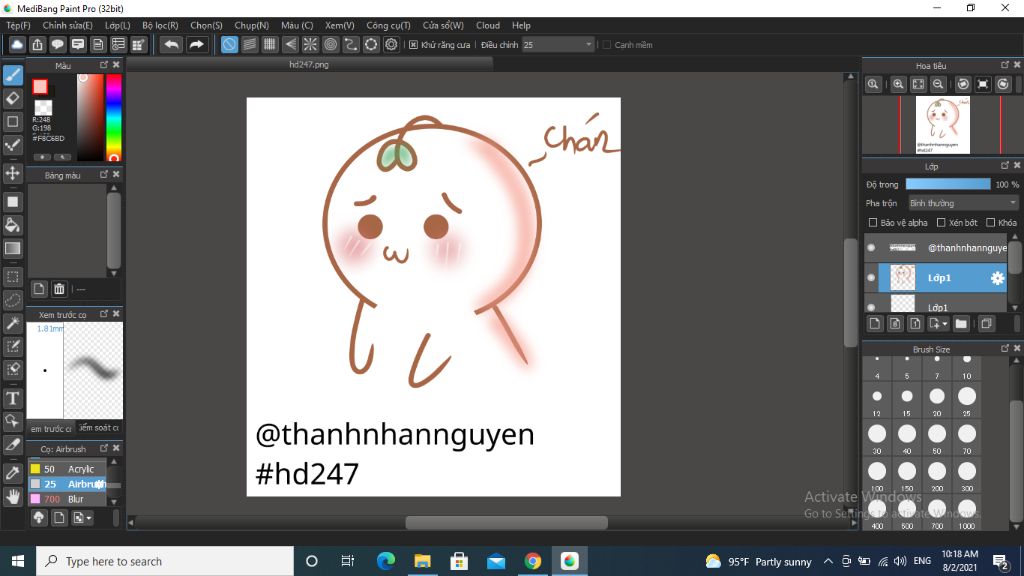The width and height of the screenshot is (1024, 576).
Task: Click the navigator preview thumbnail
Action: pos(942,124)
